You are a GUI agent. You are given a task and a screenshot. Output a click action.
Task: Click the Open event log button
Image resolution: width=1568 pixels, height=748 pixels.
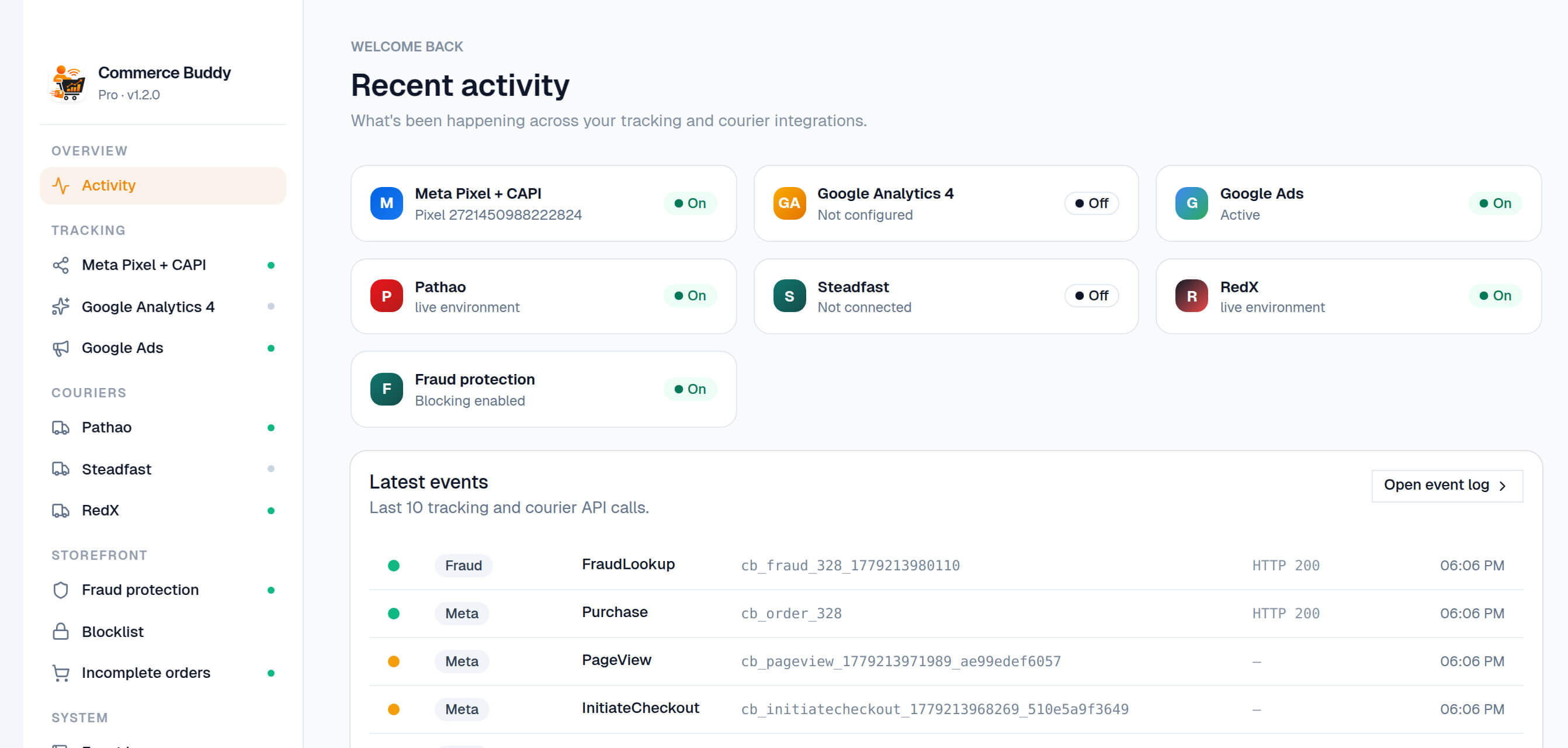coord(1447,486)
